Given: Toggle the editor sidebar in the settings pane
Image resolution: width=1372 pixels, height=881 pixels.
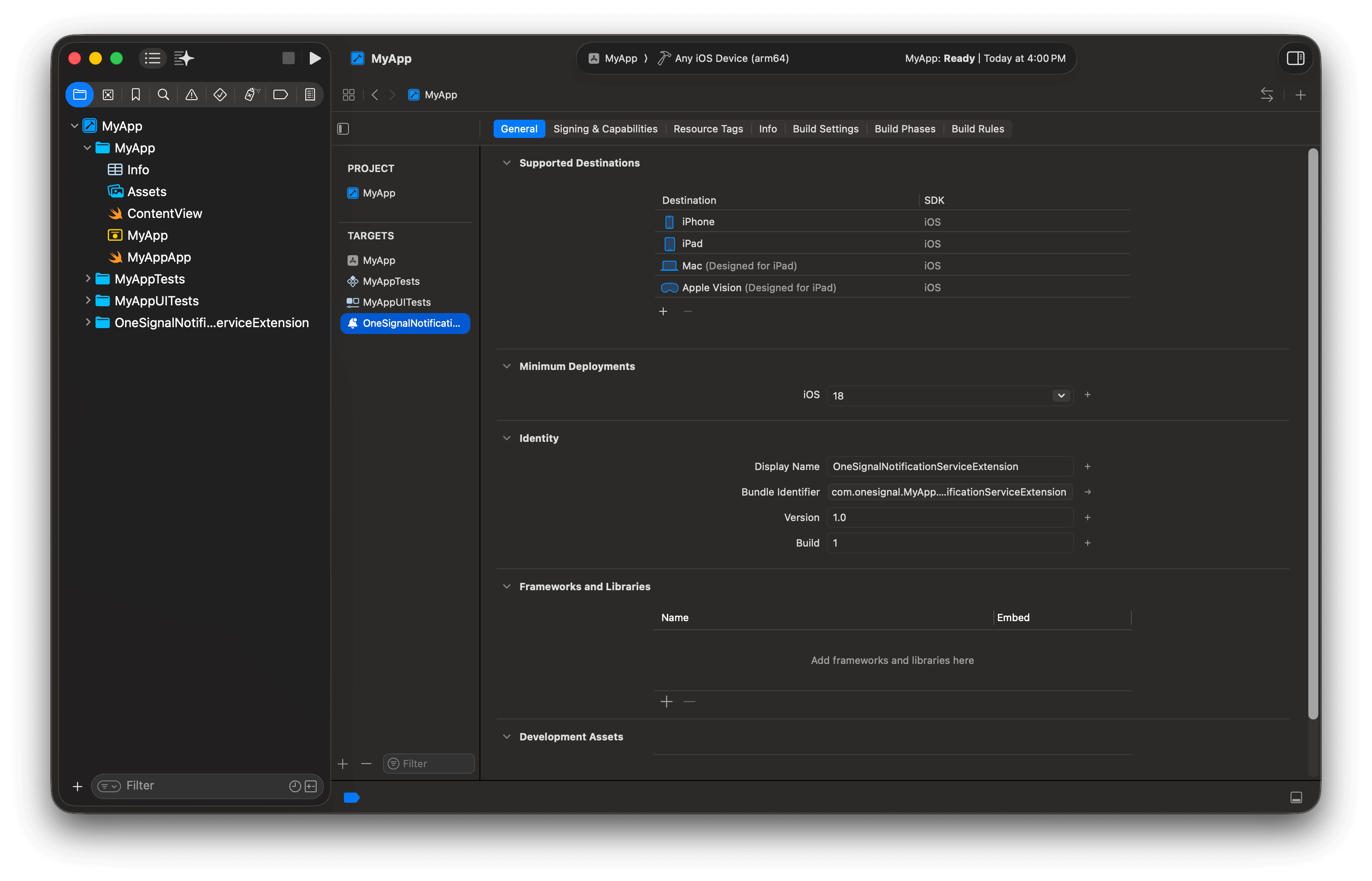Looking at the screenshot, I should click(343, 128).
